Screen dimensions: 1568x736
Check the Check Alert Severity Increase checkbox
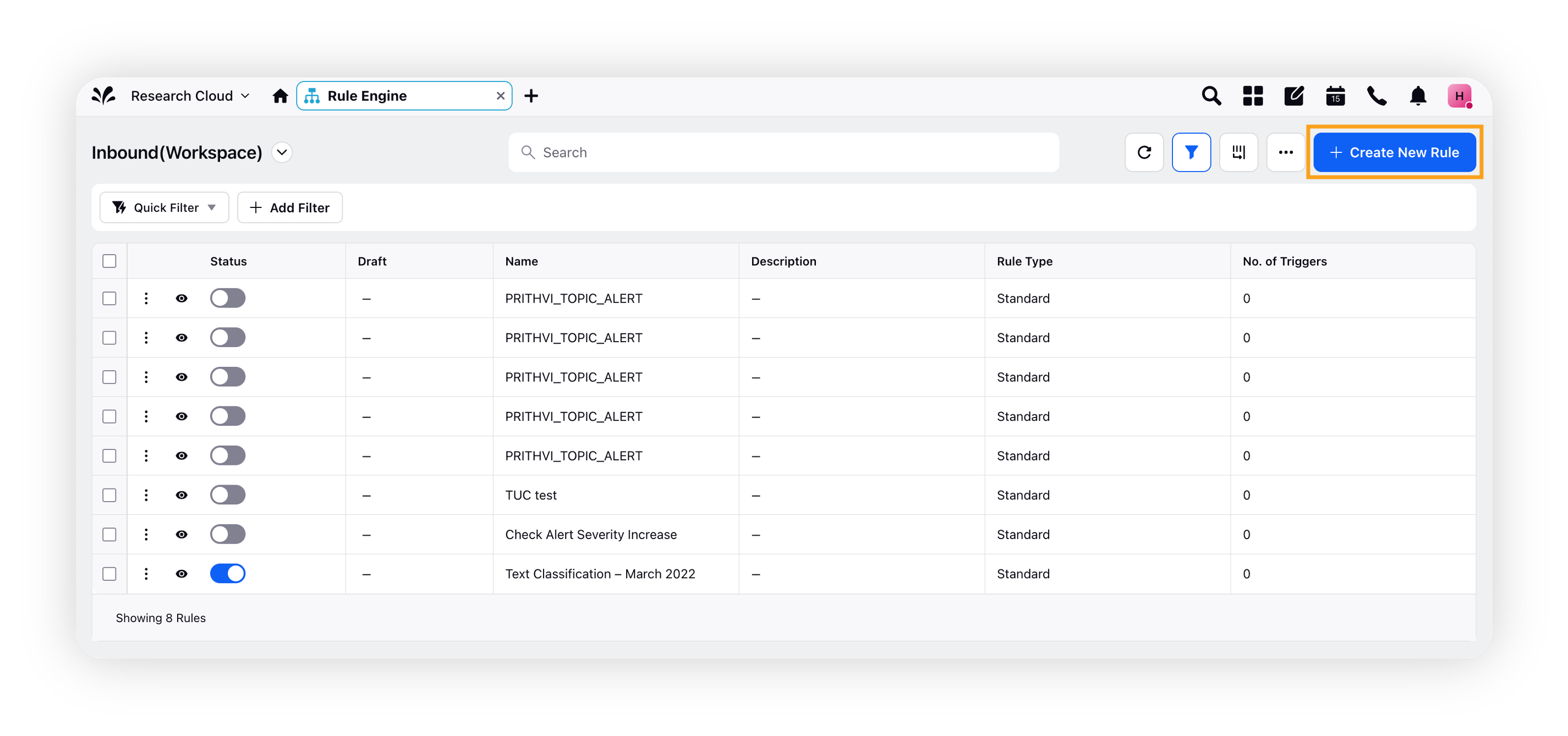tap(109, 535)
